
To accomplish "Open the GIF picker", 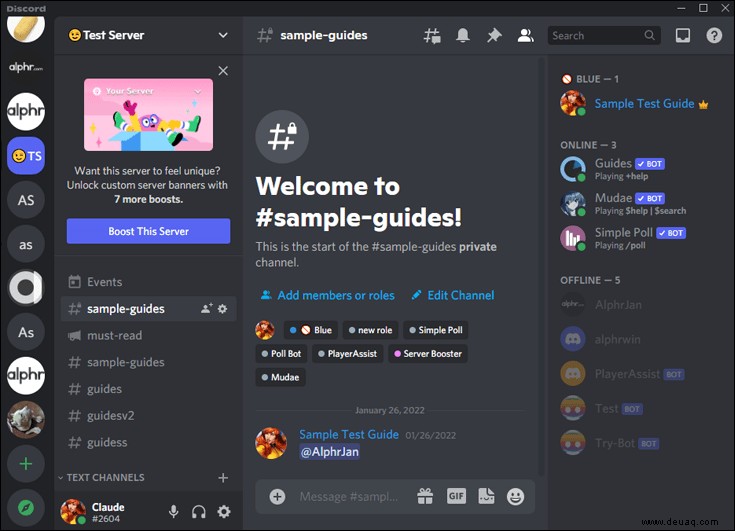I will coord(456,496).
